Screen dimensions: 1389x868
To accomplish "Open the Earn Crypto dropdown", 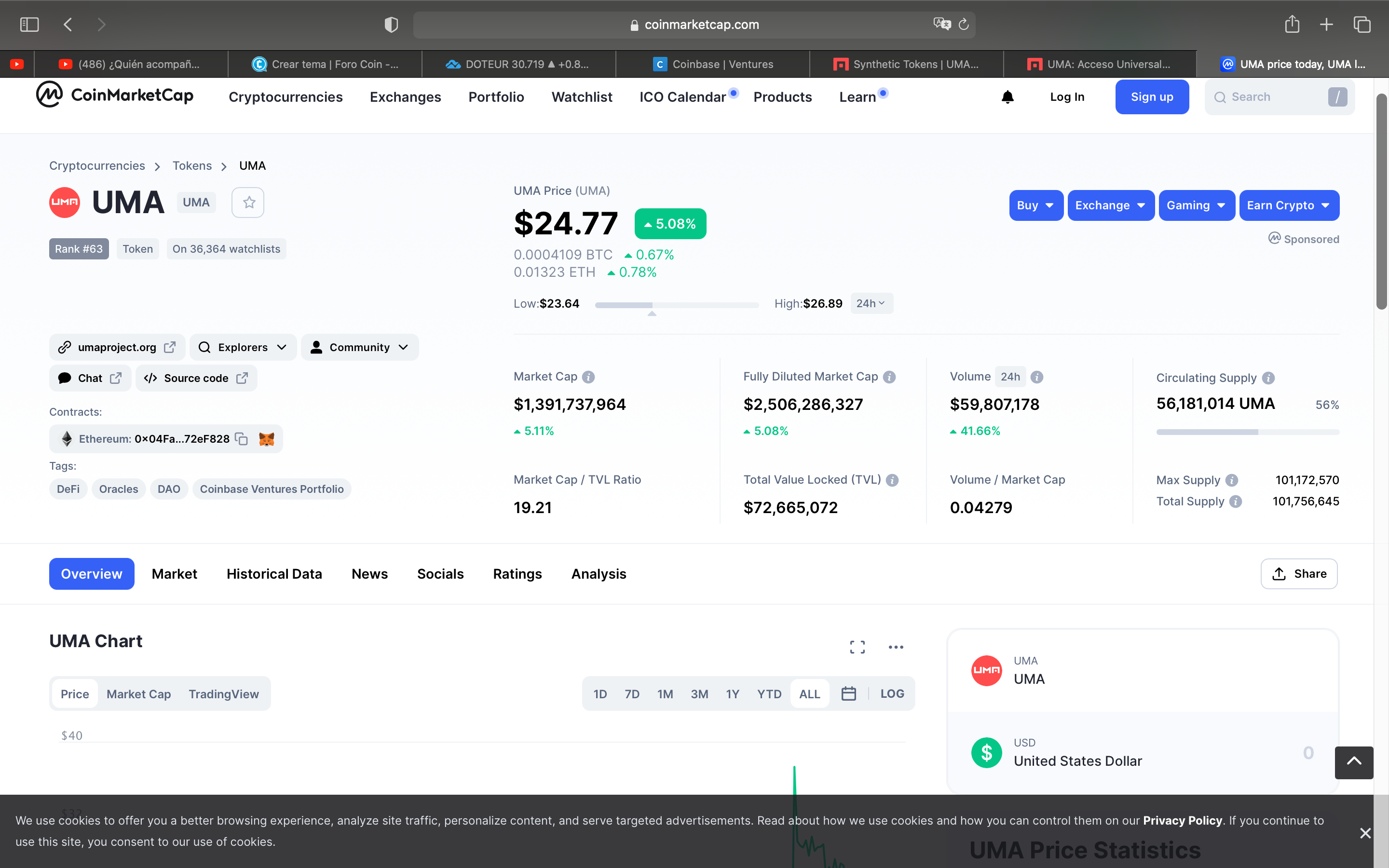I will click(1289, 205).
